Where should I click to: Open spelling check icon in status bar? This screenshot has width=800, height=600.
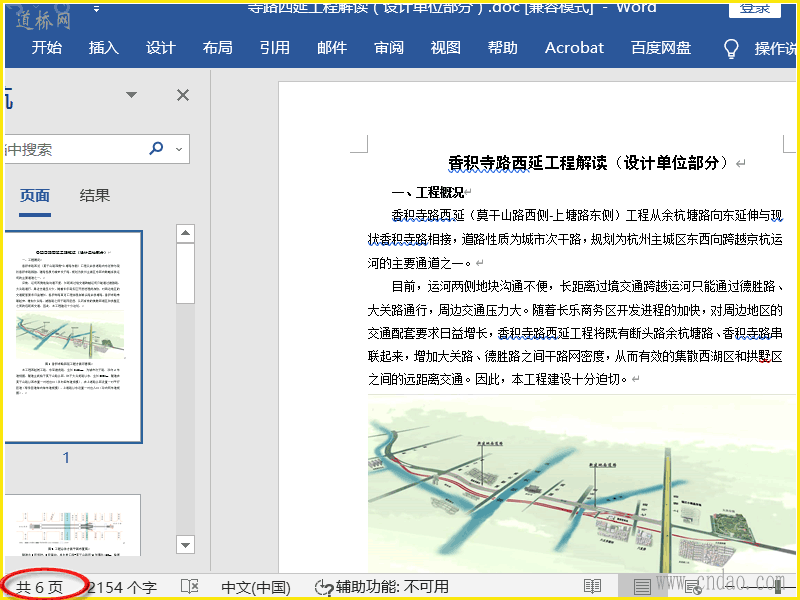[x=189, y=587]
